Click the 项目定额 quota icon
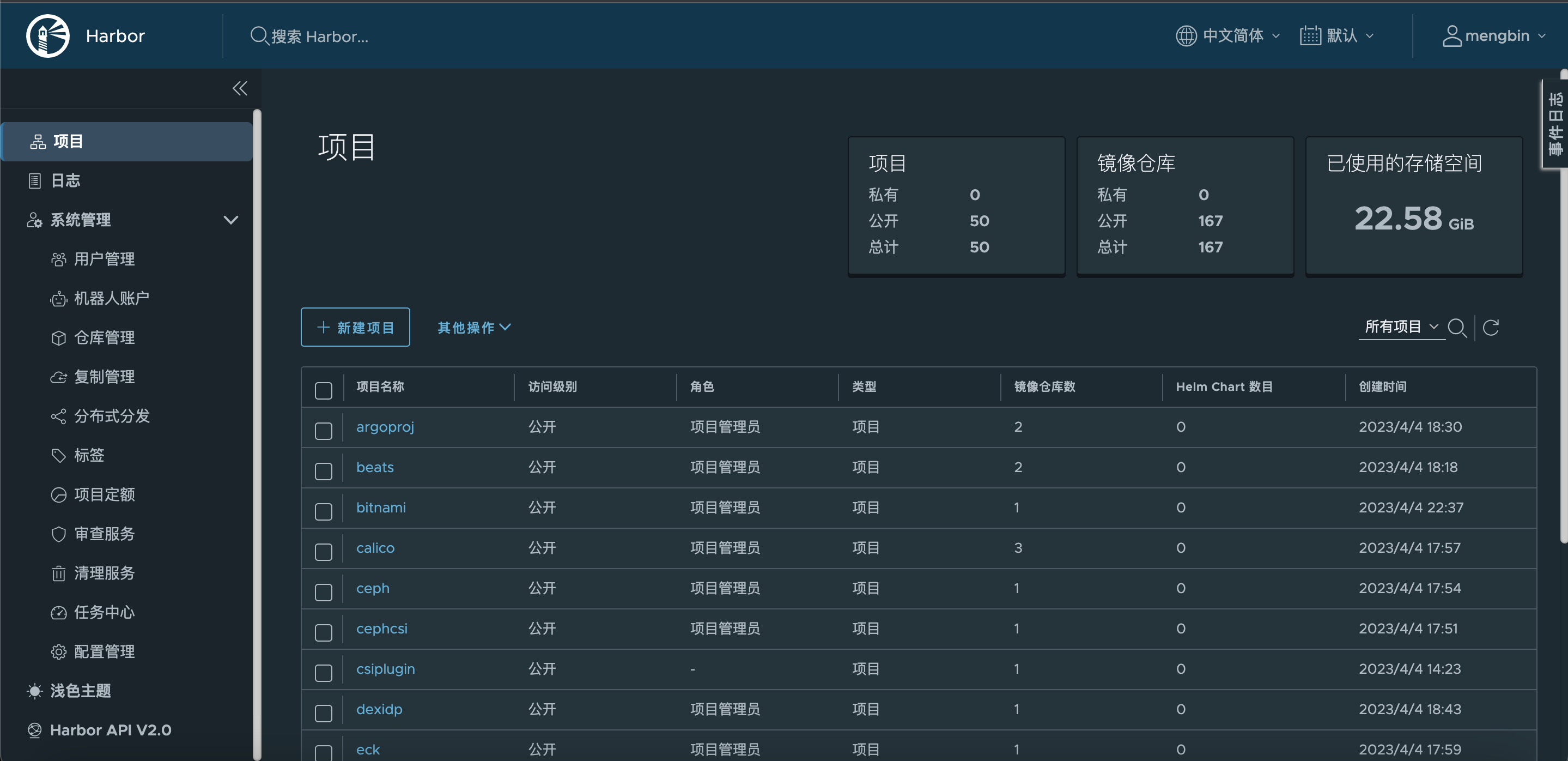The width and height of the screenshot is (1568, 761). click(x=58, y=495)
